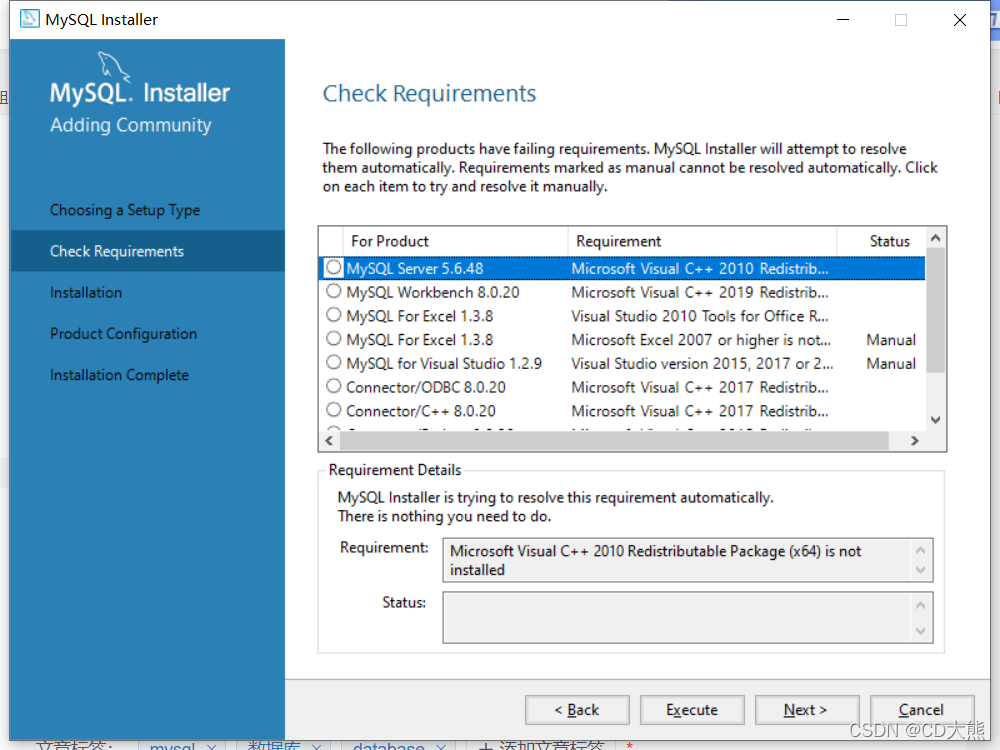
Task: Click the Requirement column header
Action: click(702, 241)
